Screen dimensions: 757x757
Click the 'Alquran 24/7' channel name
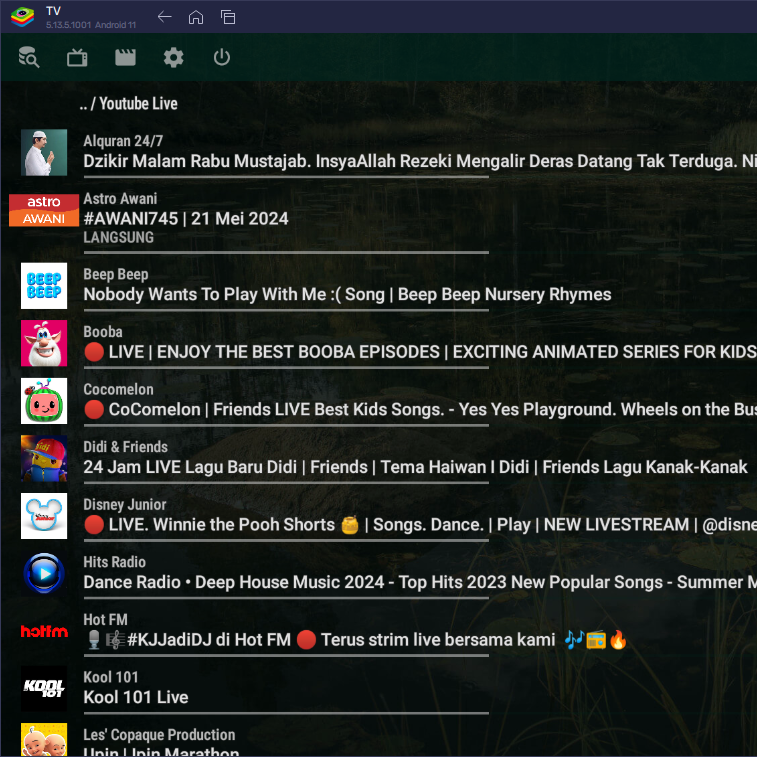tap(123, 141)
